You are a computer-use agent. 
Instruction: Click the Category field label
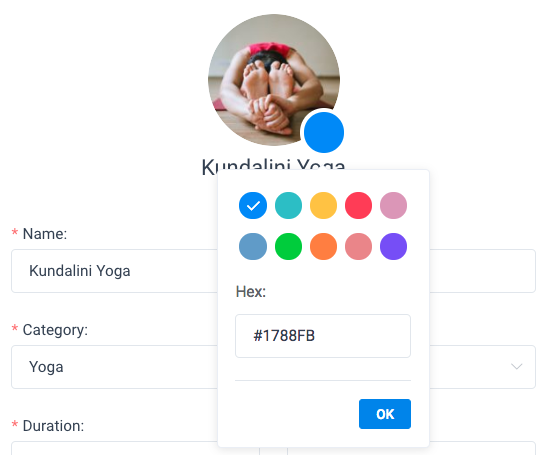[x=55, y=330]
